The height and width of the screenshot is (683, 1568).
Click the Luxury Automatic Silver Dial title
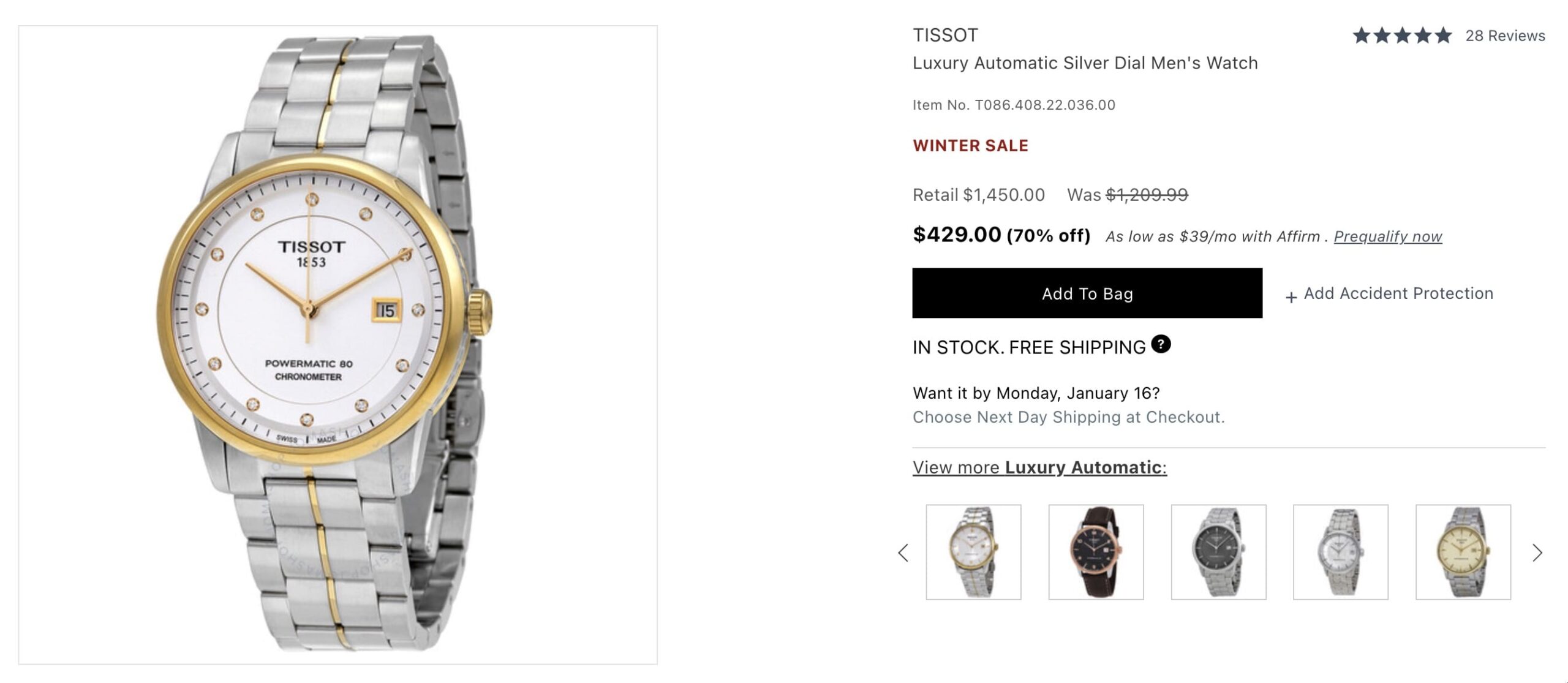click(x=1085, y=63)
